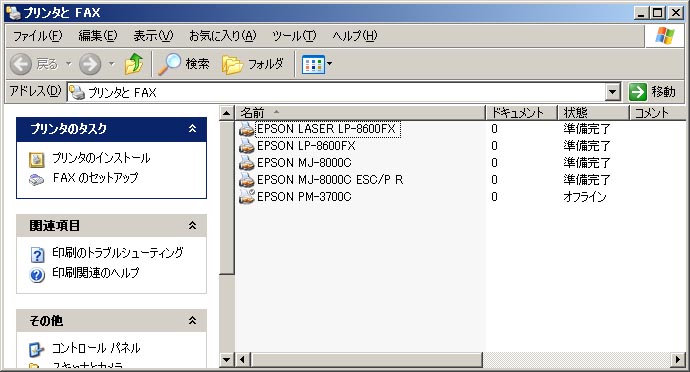Image resolution: width=690 pixels, height=372 pixels.
Task: Click the Views icon in toolbar
Action: coord(313,65)
